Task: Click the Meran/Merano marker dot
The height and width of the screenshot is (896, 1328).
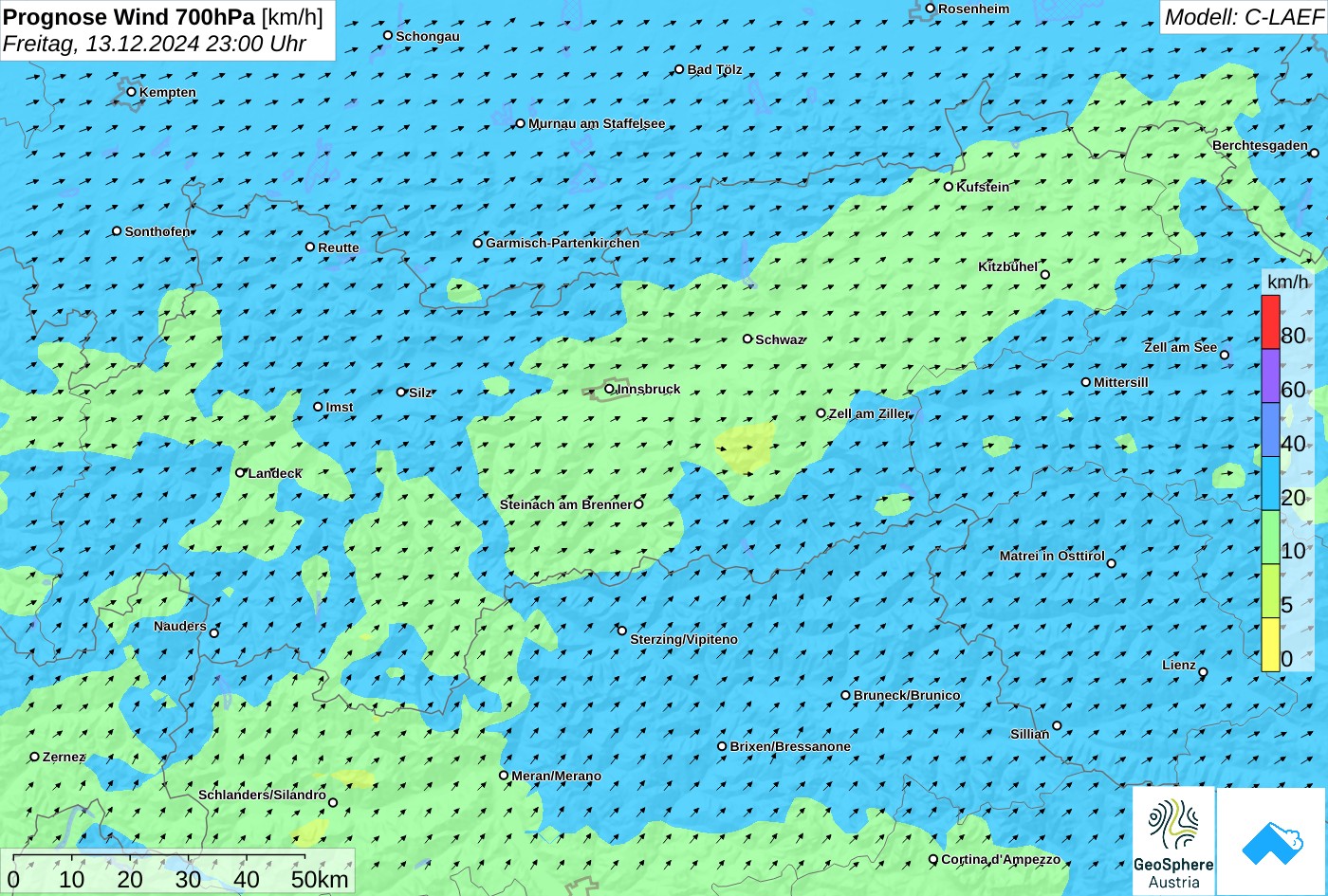Action: [x=504, y=776]
